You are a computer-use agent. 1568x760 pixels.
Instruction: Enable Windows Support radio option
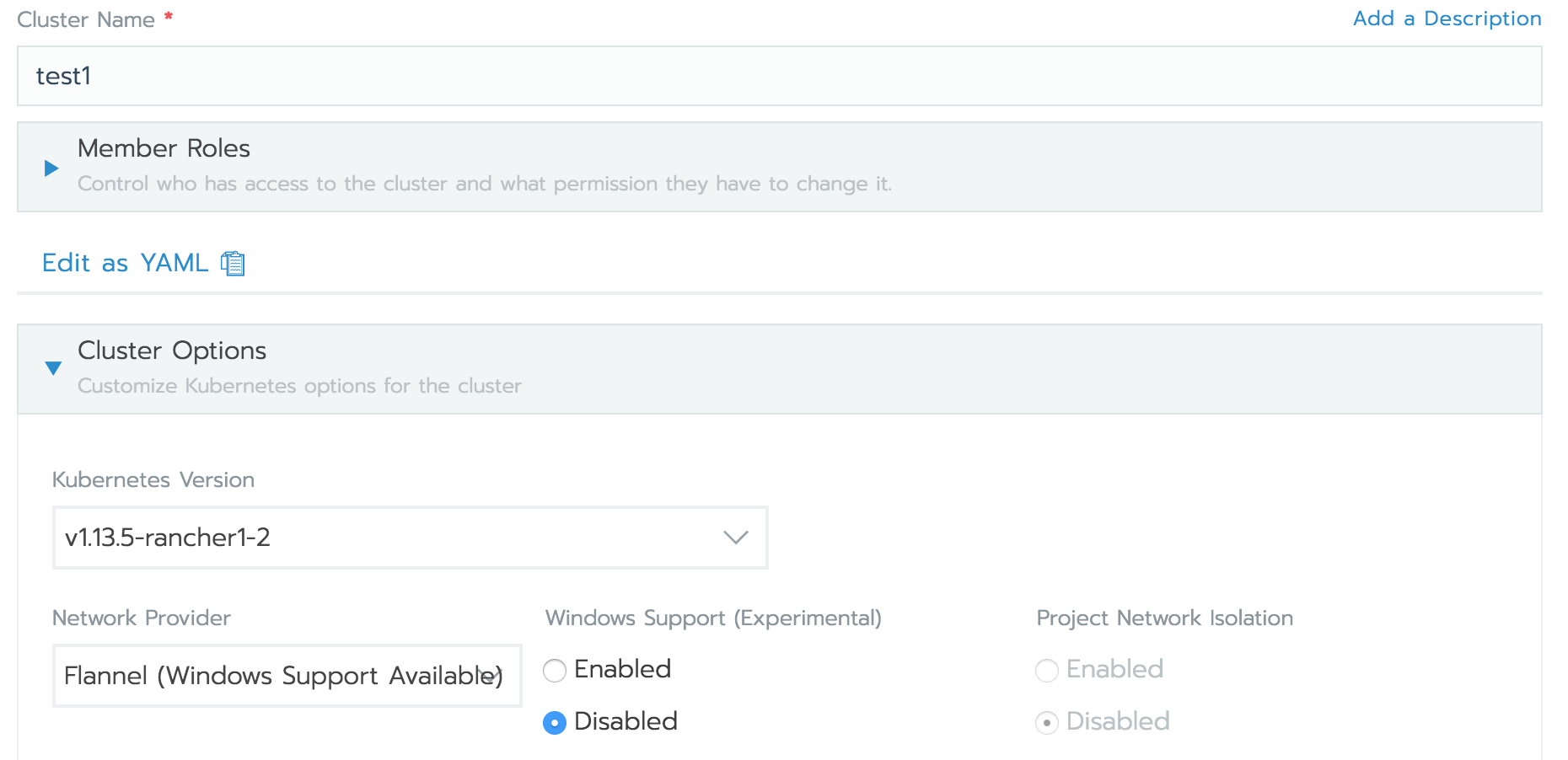tap(555, 671)
